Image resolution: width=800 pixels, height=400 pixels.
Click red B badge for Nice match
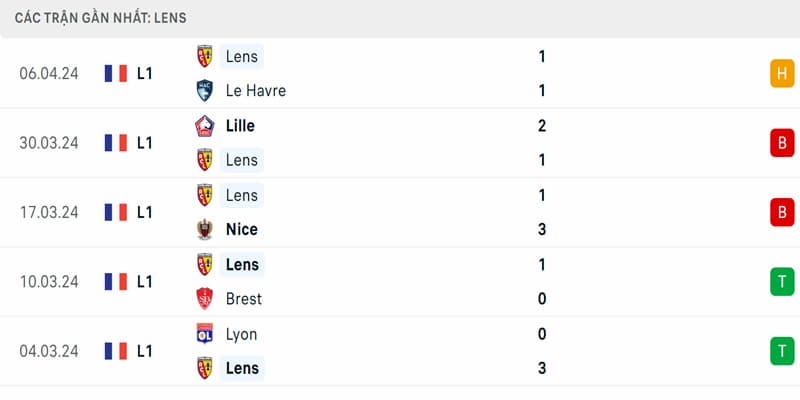[782, 212]
